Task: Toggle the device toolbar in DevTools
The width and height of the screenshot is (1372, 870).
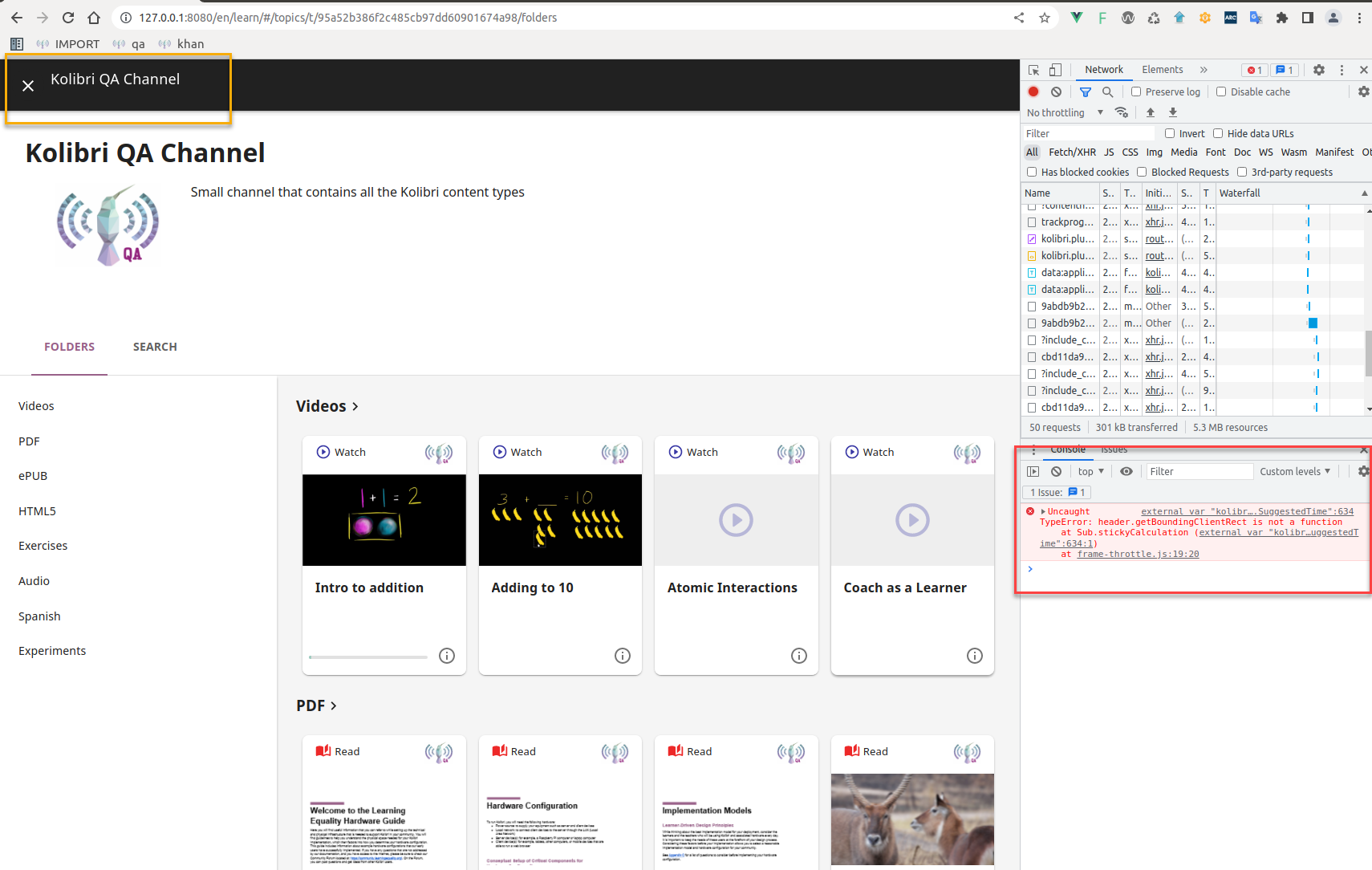Action: pyautogui.click(x=1055, y=70)
